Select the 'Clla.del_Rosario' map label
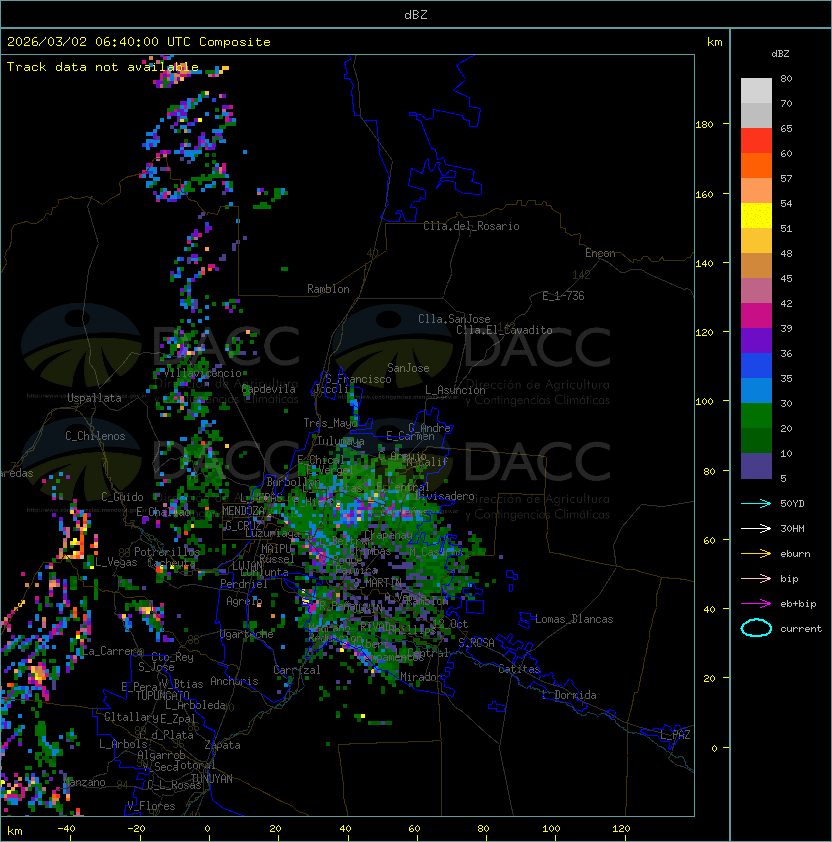 (x=471, y=226)
